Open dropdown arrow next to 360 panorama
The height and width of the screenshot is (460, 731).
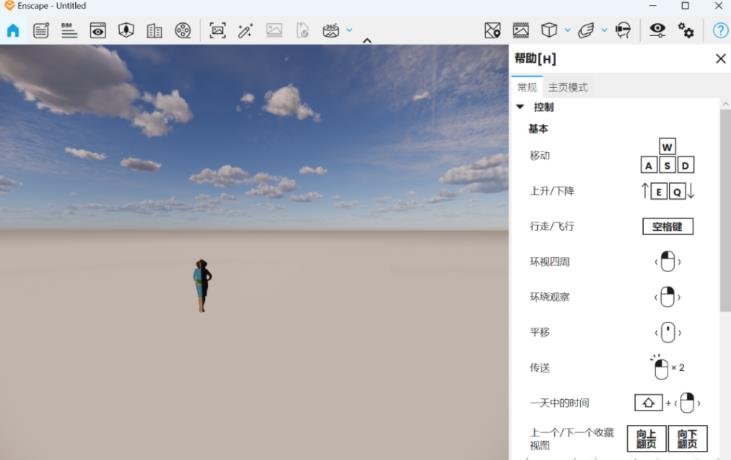[x=349, y=30]
